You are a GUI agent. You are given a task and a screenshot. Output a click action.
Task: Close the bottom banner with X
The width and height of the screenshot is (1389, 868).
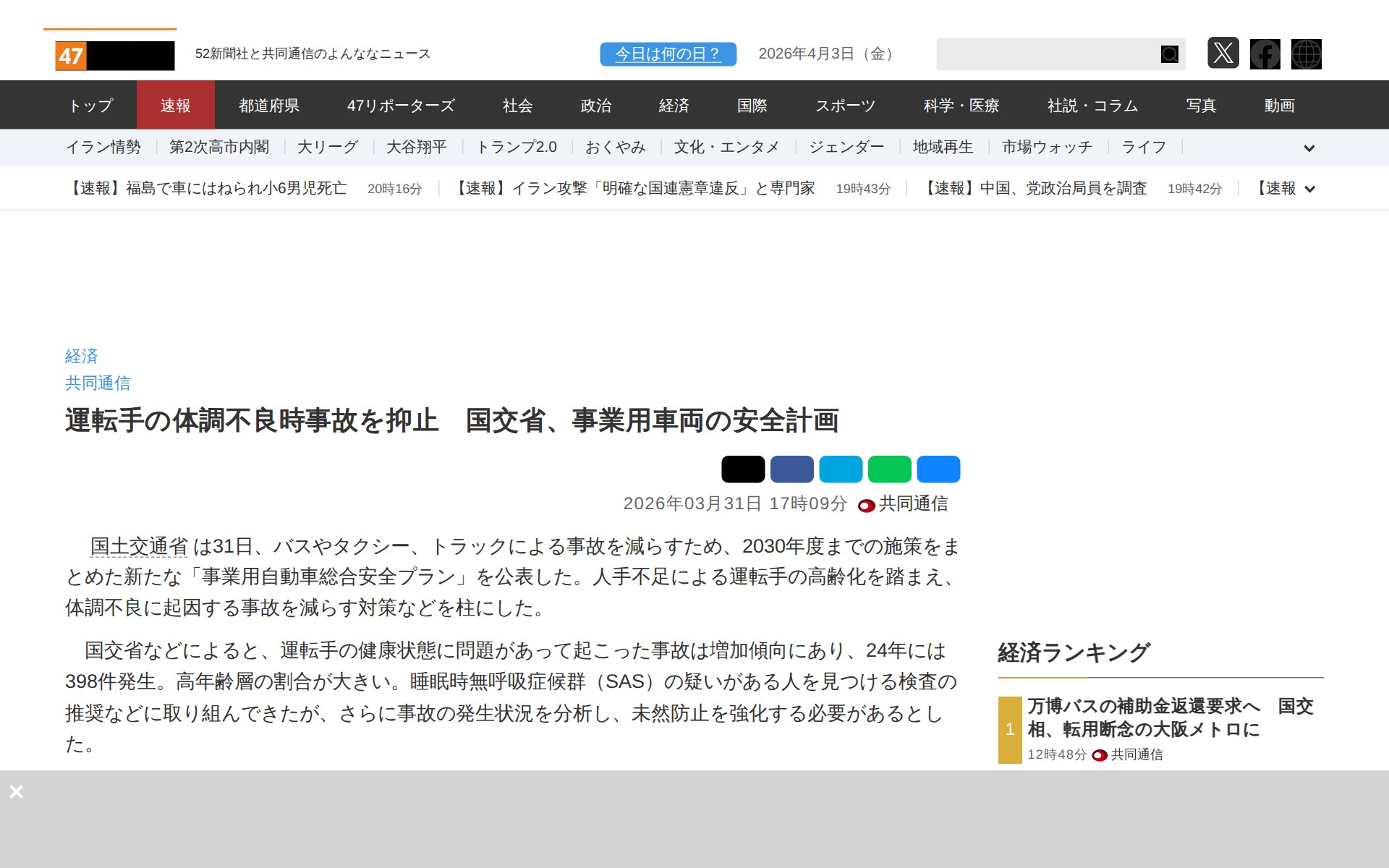[16, 791]
